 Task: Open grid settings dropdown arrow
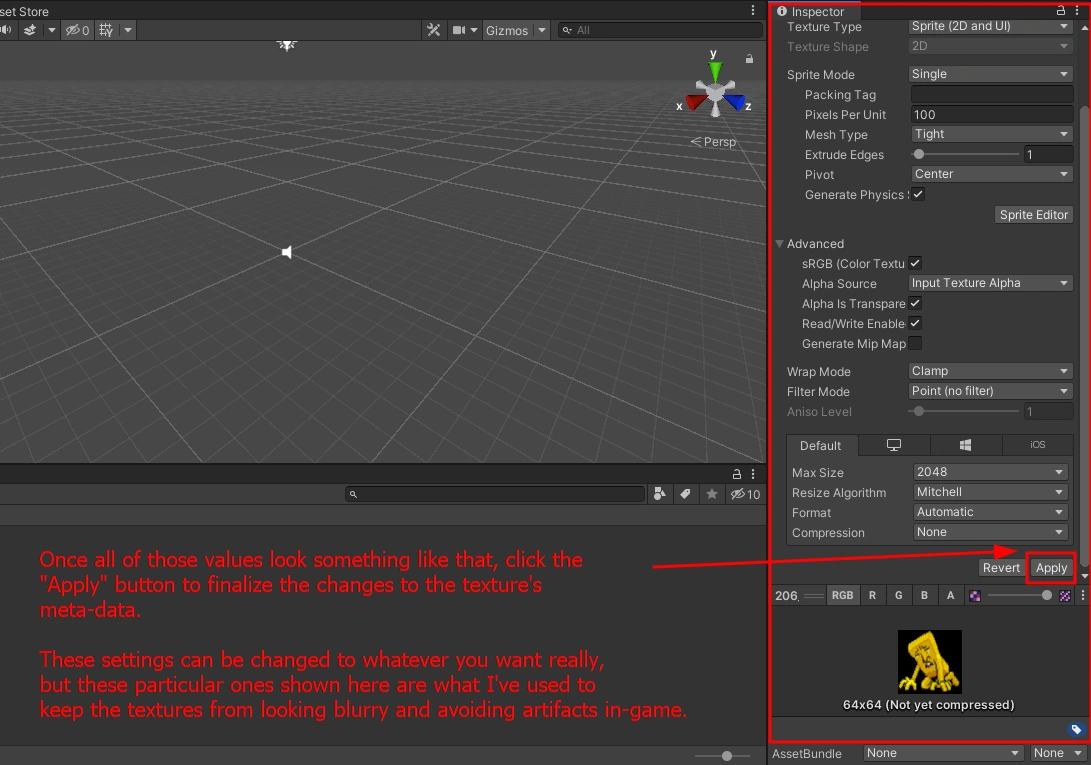tap(127, 30)
